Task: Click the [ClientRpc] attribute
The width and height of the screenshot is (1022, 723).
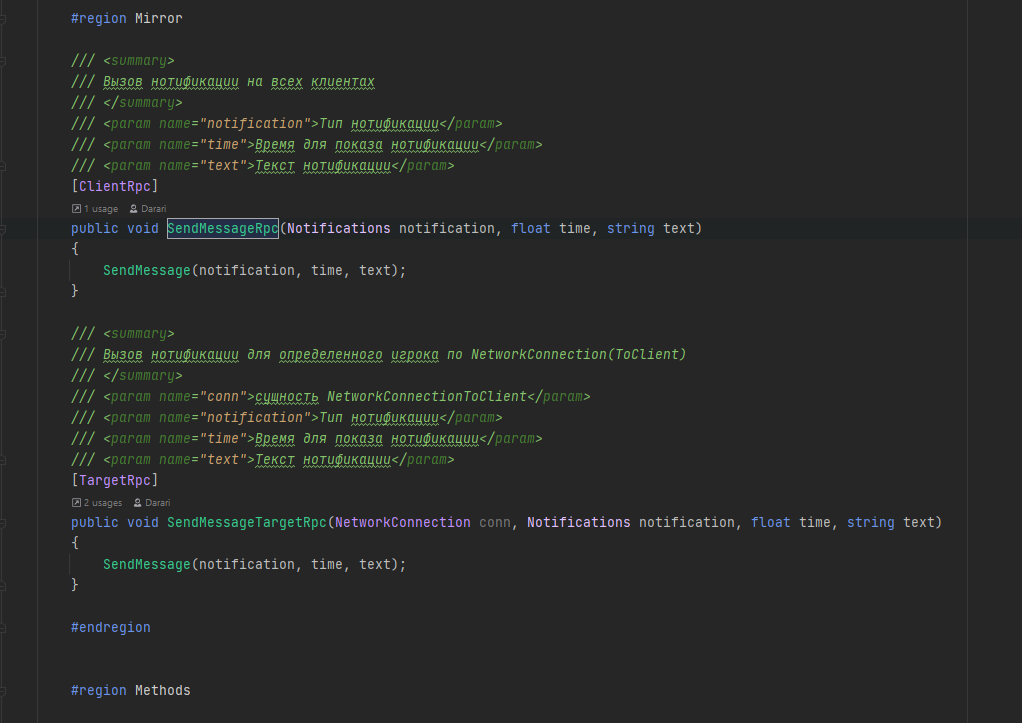Action: point(114,186)
